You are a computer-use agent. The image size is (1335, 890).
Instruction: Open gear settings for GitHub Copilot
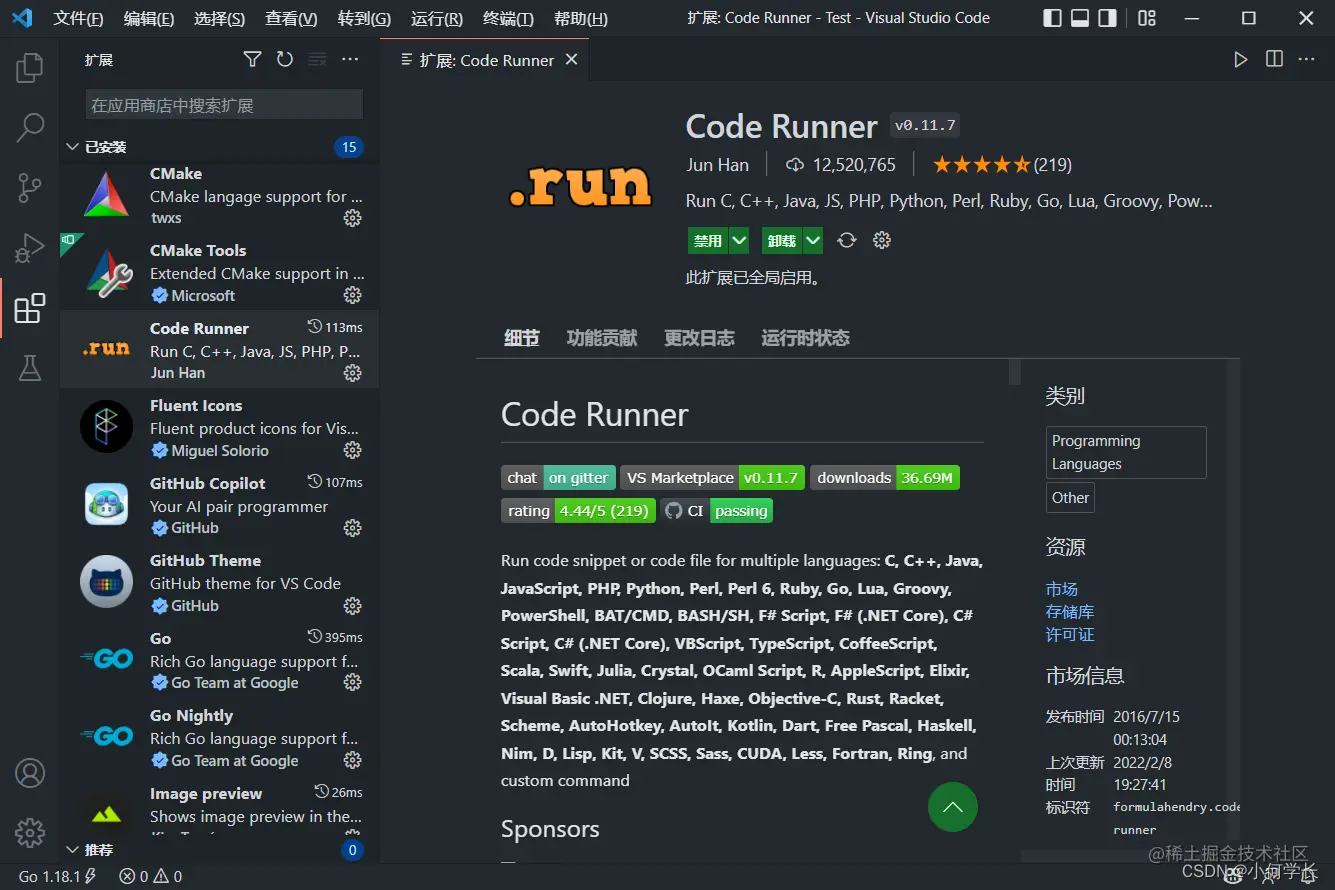(352, 528)
